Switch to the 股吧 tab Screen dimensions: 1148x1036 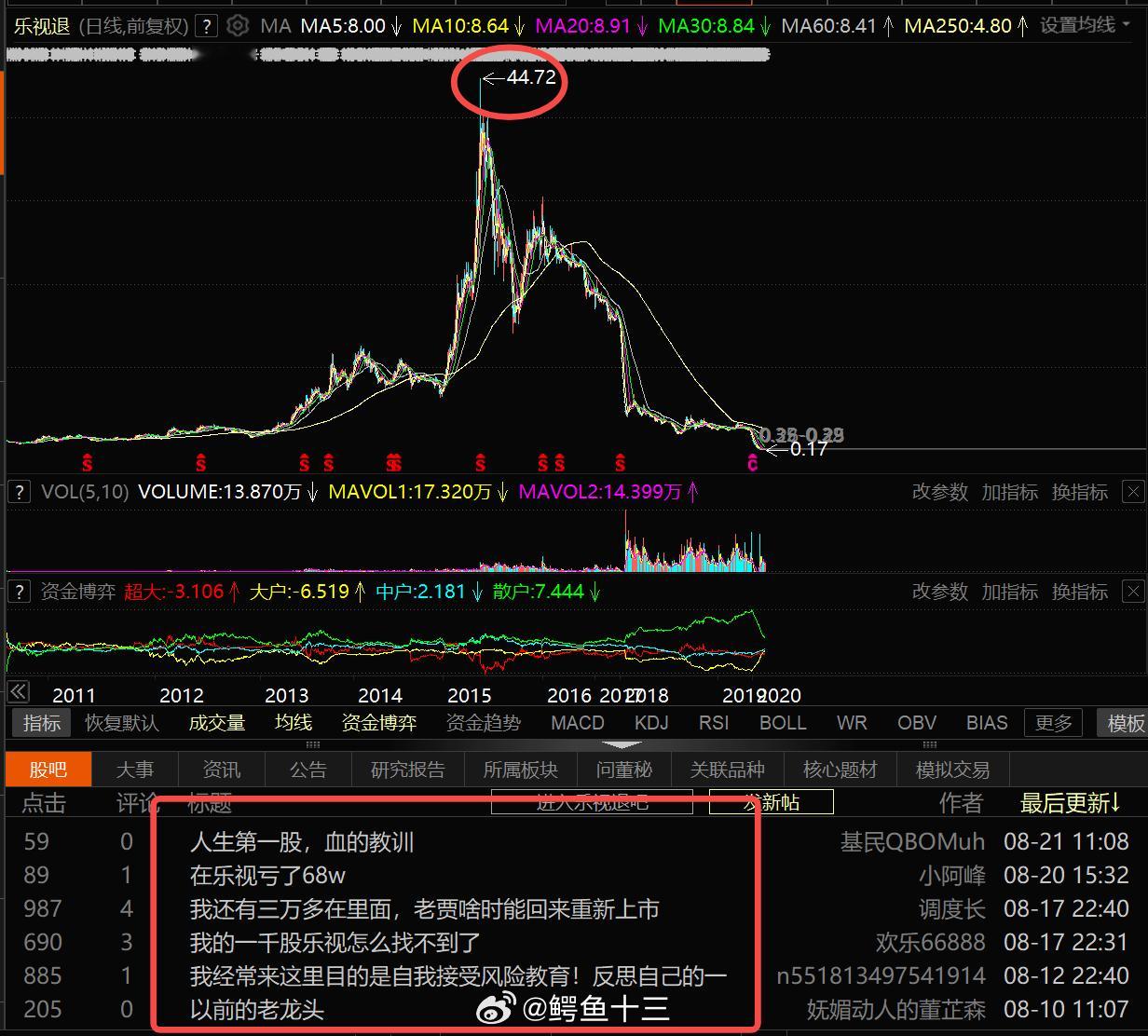(48, 770)
